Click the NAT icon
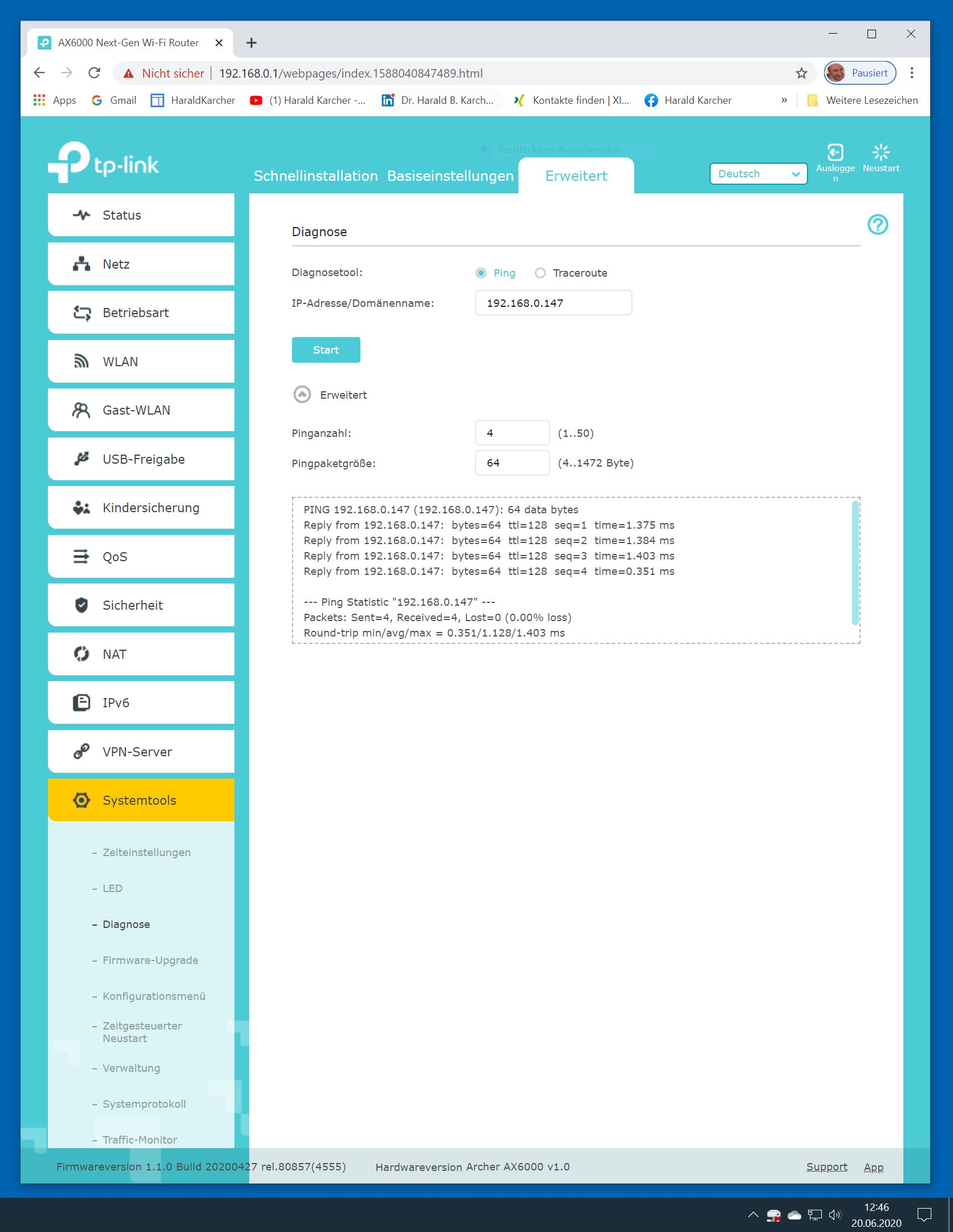953x1232 pixels. coord(82,654)
